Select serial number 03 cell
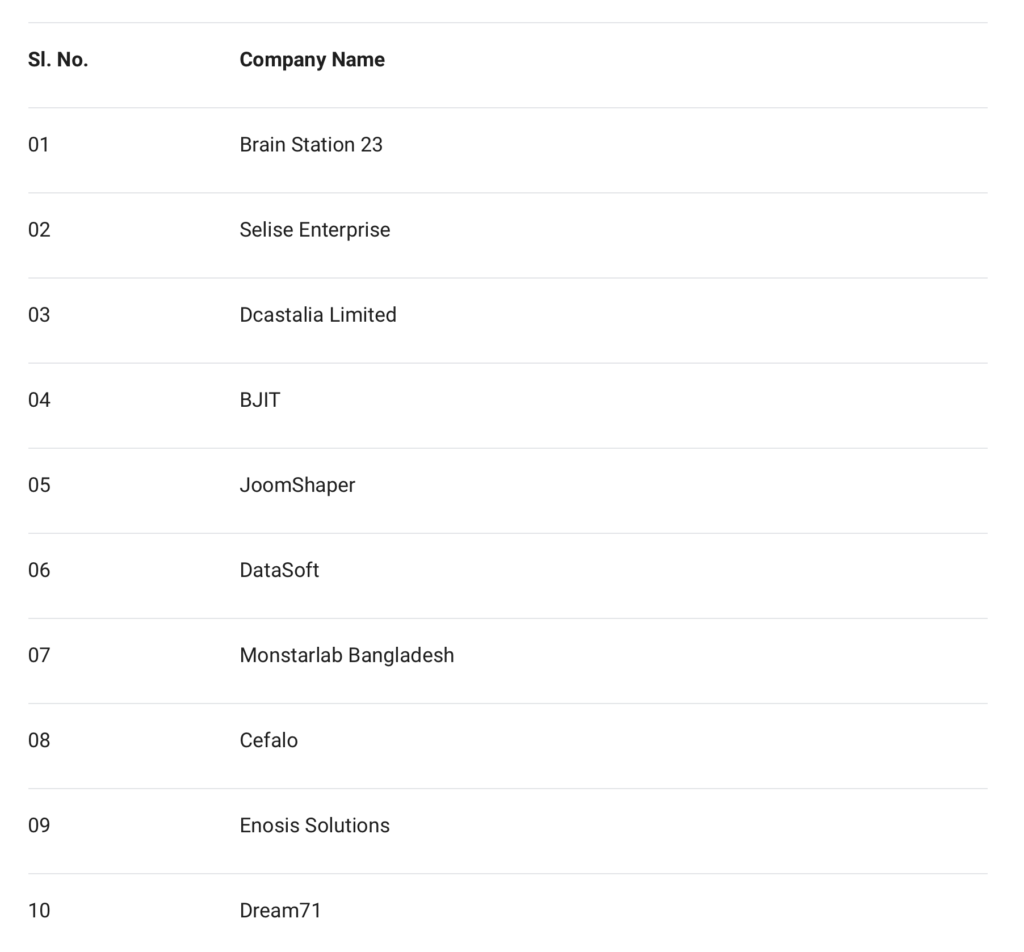Image resolution: width=1024 pixels, height=952 pixels. click(39, 315)
